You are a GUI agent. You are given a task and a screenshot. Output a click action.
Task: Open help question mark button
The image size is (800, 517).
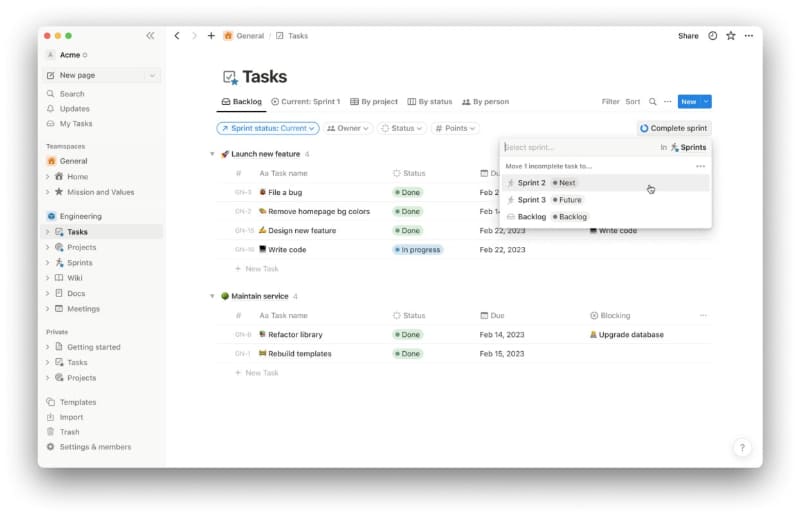point(742,448)
